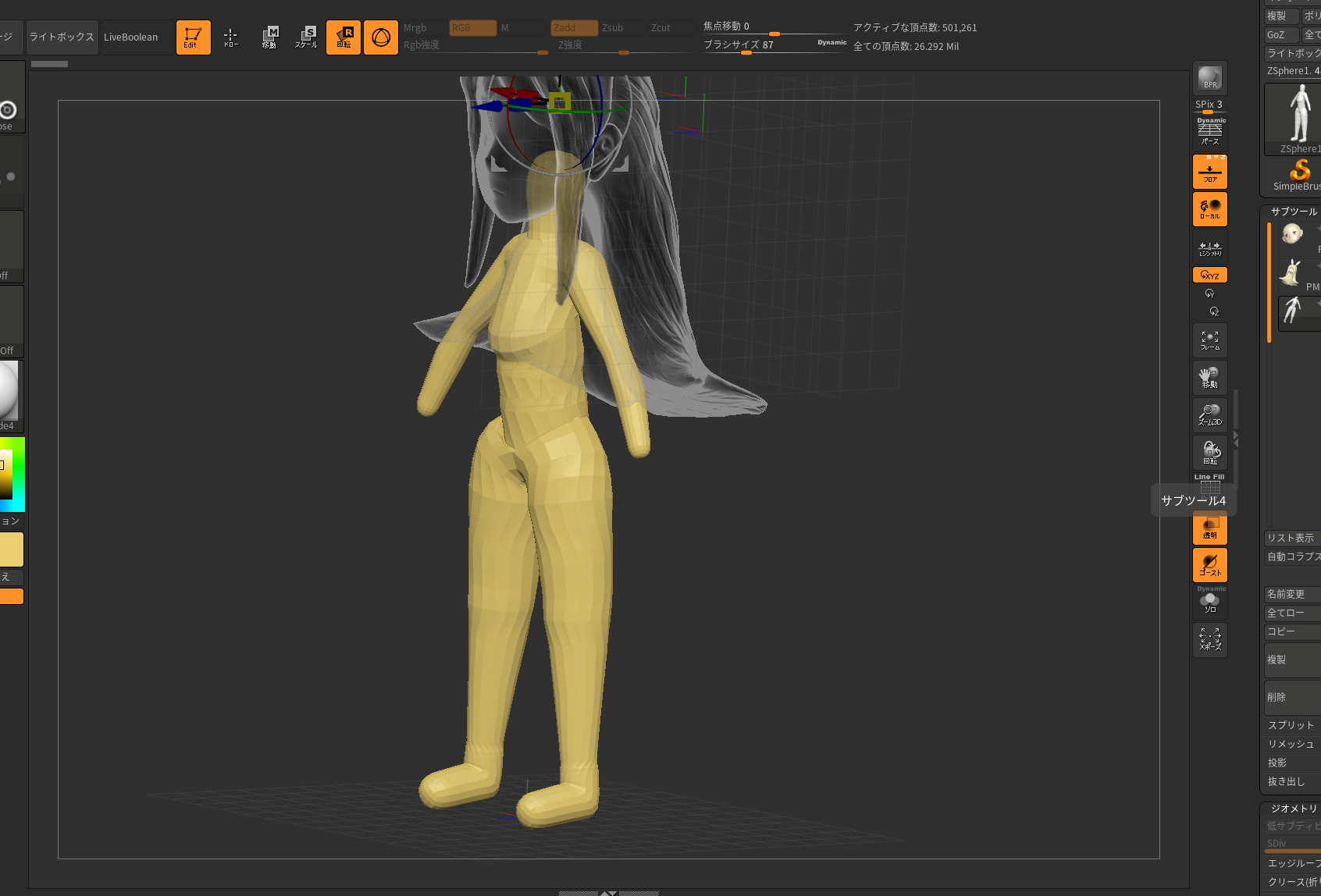
Task: Adjust the SPix 3 slider
Action: (1209, 106)
